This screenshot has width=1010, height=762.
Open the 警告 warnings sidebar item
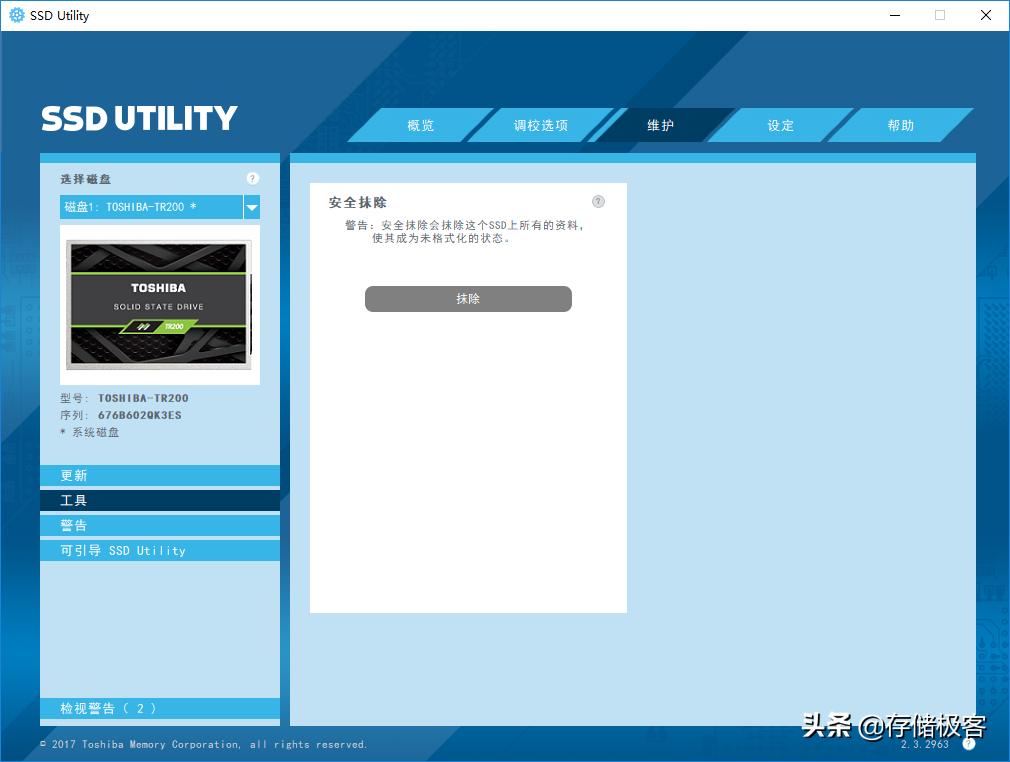point(160,526)
